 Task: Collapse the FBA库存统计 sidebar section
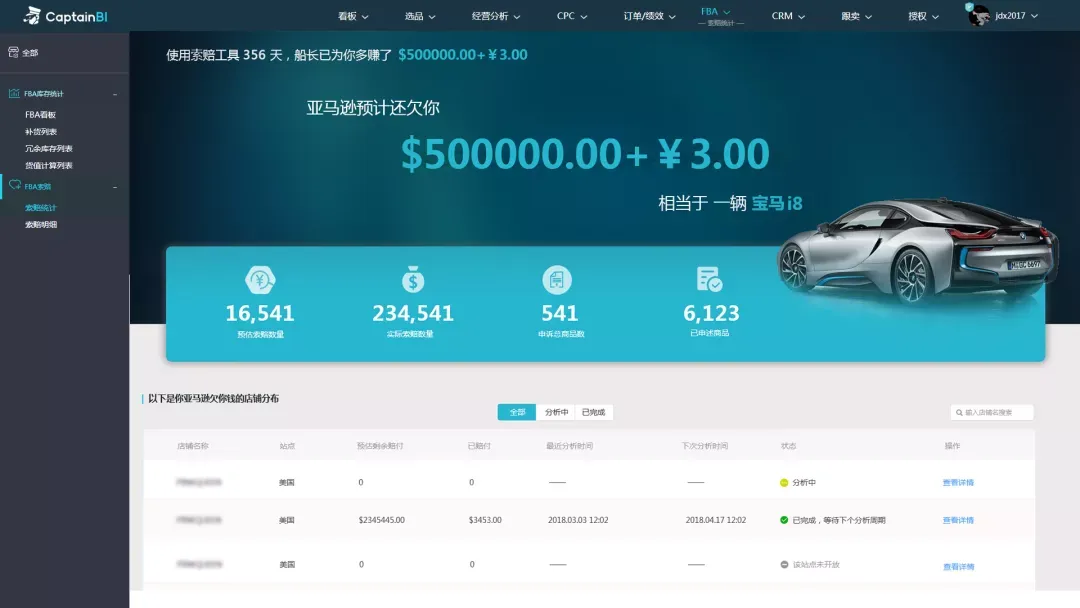pos(115,94)
